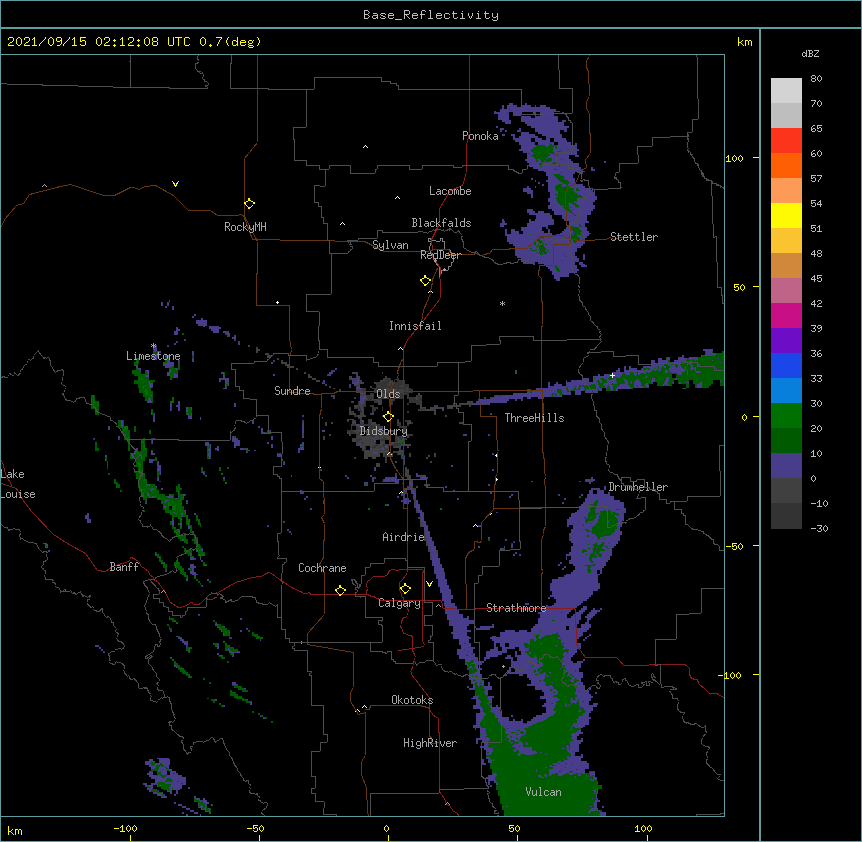Click the yellow diamond marker beside Cochrane
Image resolution: width=862 pixels, height=842 pixels.
tap(340, 590)
